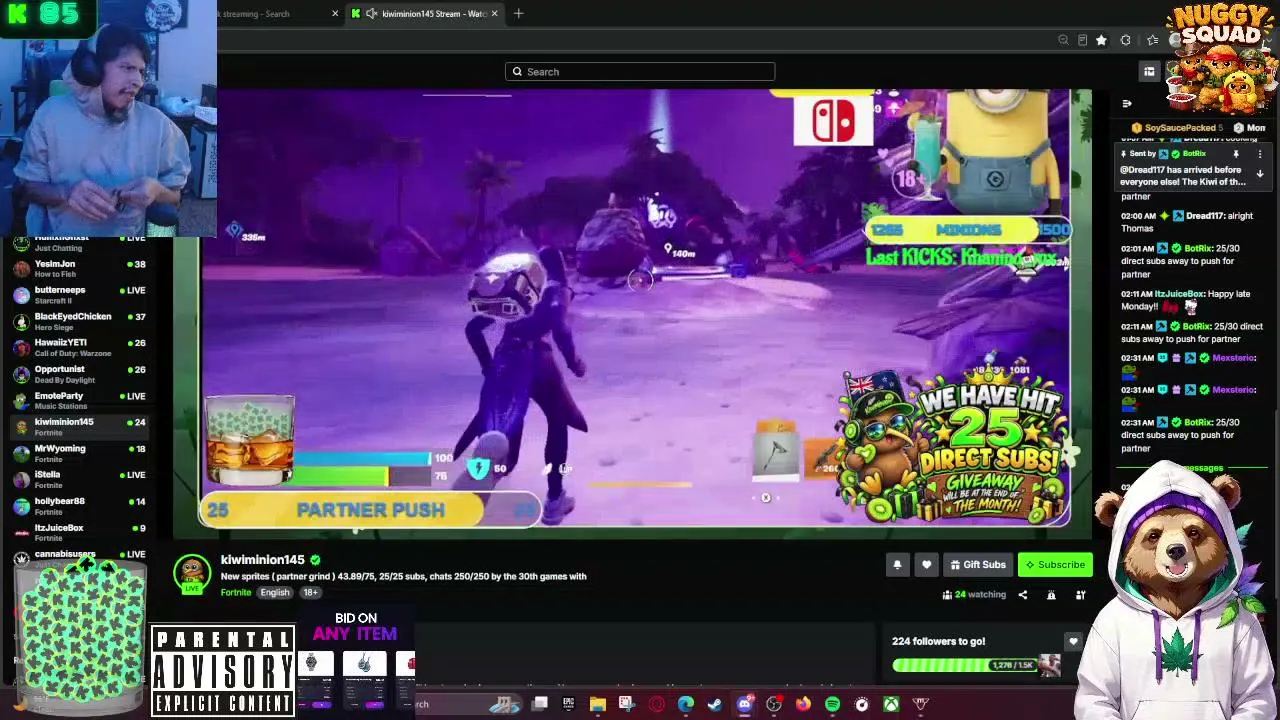Click the browser zoom indicator icon
1280x720 pixels.
pos(1063,40)
